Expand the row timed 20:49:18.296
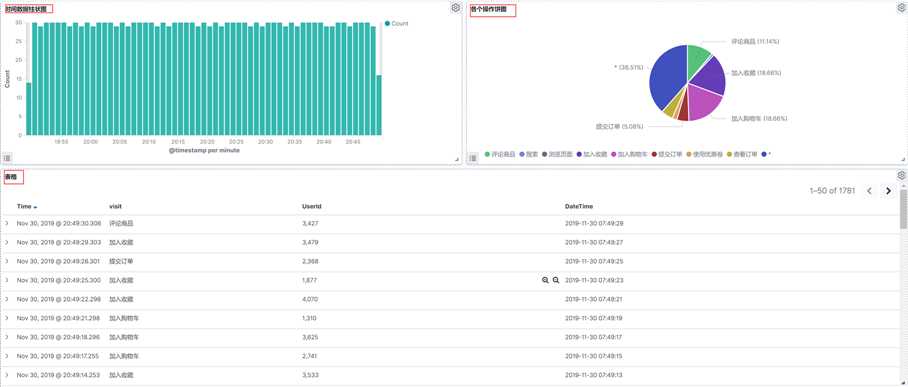This screenshot has width=908, height=387. click(x=7, y=337)
